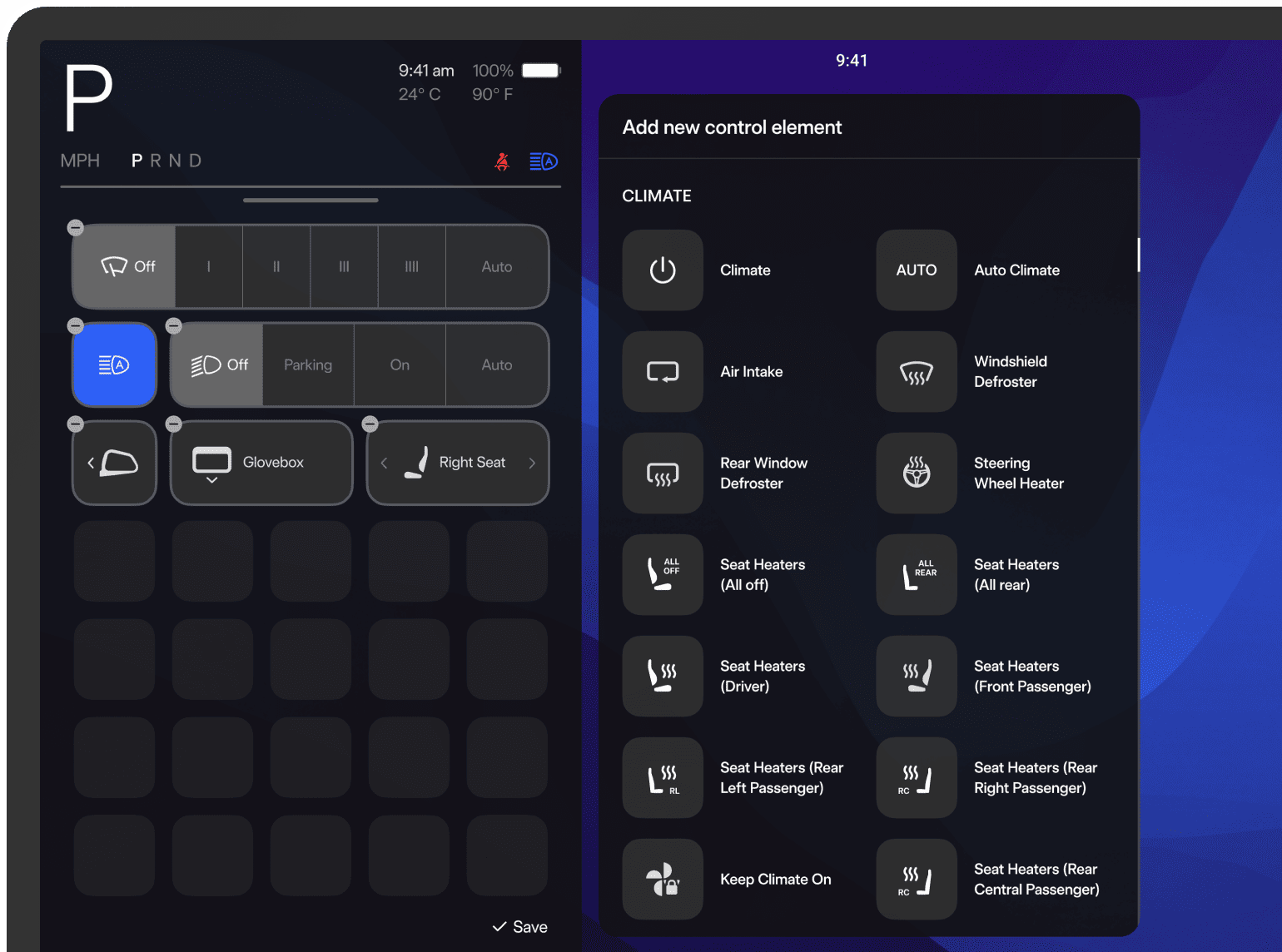
Task: Click the 90° F temperature reading
Action: click(493, 94)
